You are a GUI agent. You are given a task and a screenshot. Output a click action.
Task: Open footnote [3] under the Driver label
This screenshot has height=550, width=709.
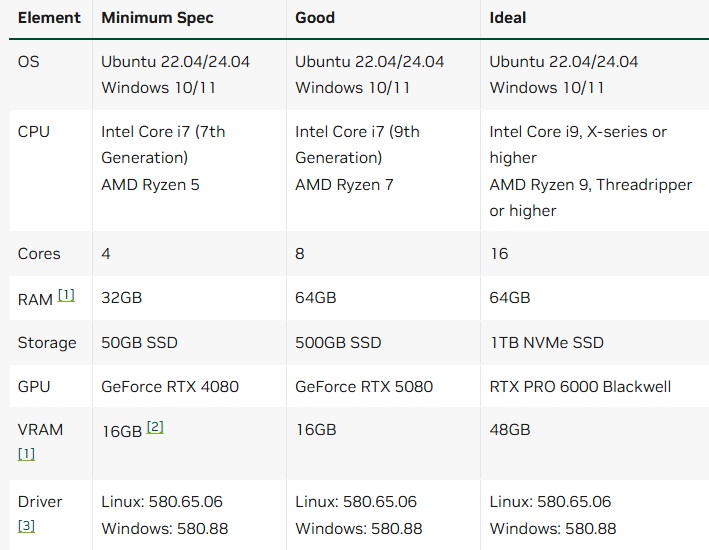pyautogui.click(x=26, y=526)
